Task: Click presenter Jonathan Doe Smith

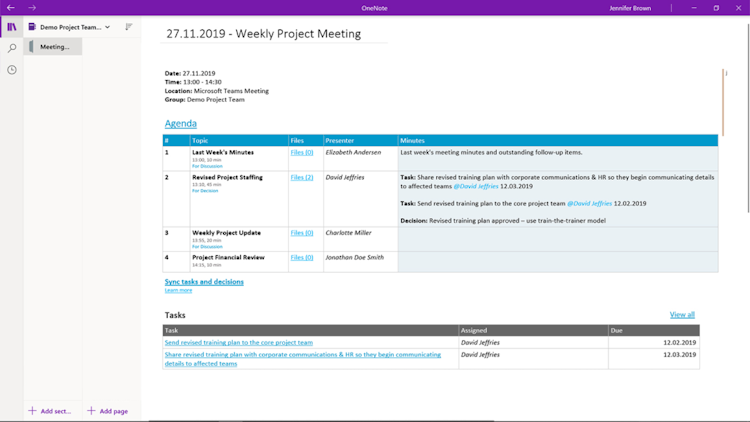Action: pos(354,257)
